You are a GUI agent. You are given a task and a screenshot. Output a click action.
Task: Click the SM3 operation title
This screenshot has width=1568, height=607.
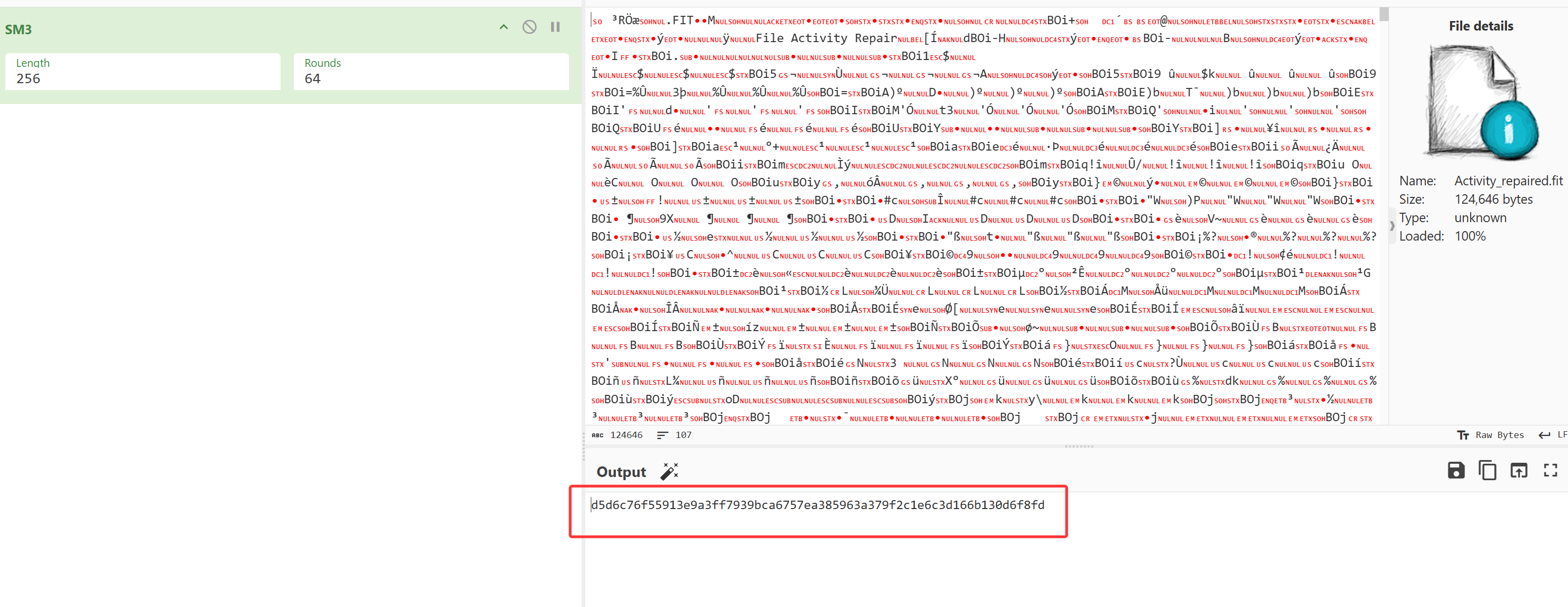[18, 29]
